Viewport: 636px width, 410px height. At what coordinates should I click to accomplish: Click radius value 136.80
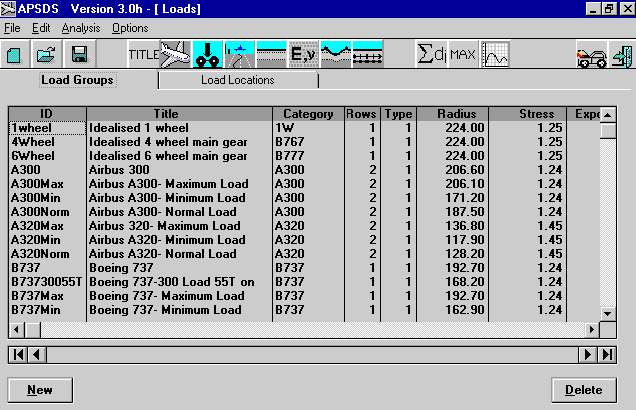click(x=465, y=226)
